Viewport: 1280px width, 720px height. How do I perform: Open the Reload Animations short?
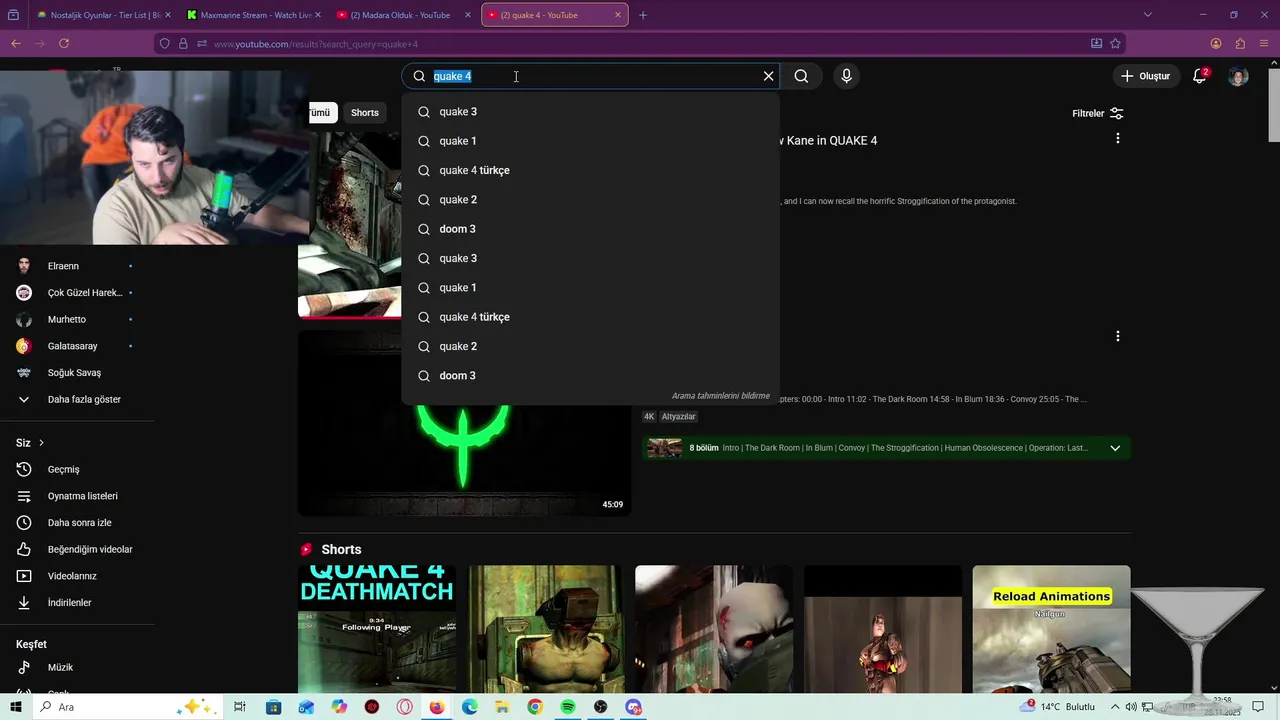coord(1051,629)
